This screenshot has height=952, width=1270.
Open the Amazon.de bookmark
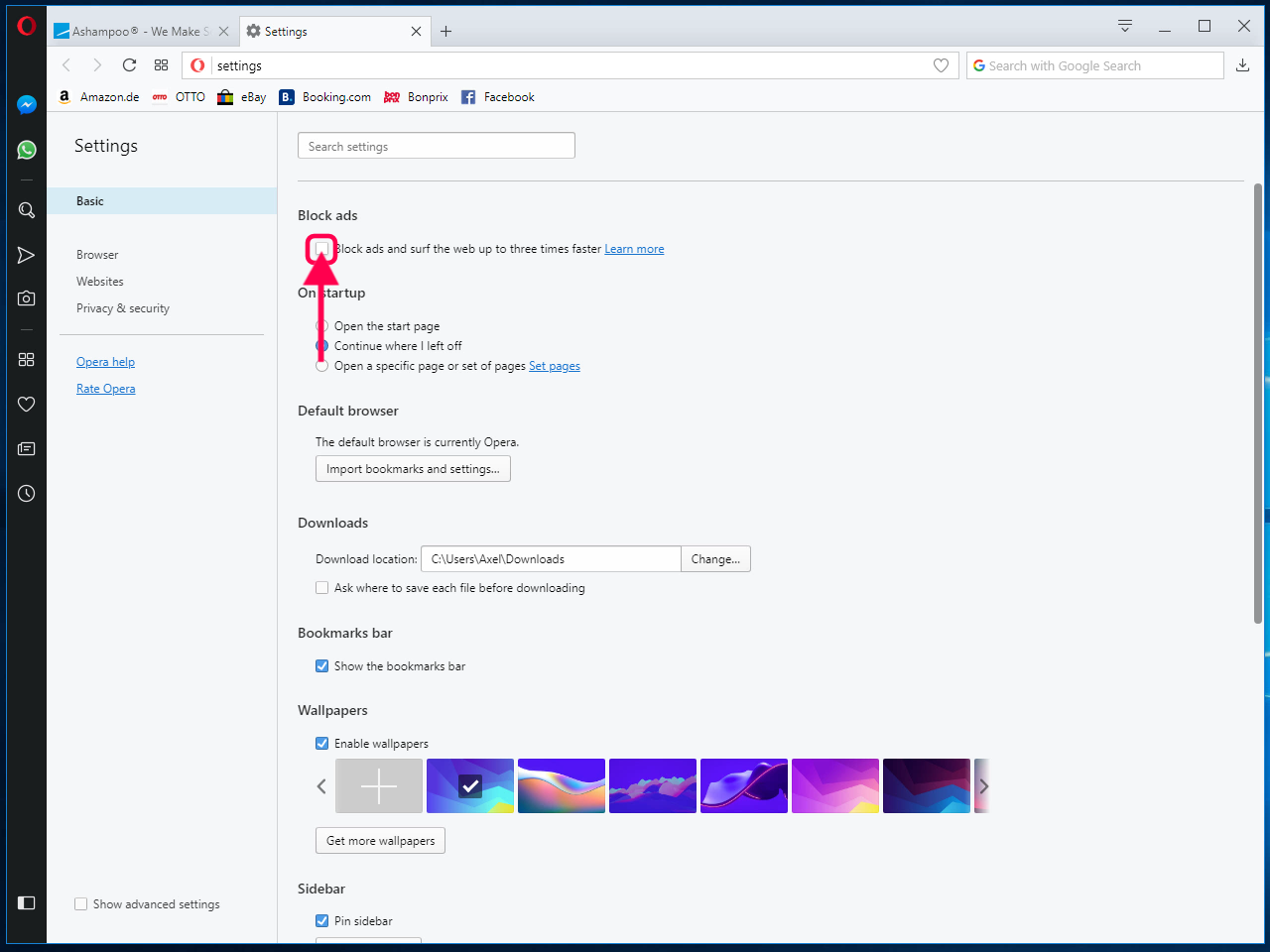98,97
